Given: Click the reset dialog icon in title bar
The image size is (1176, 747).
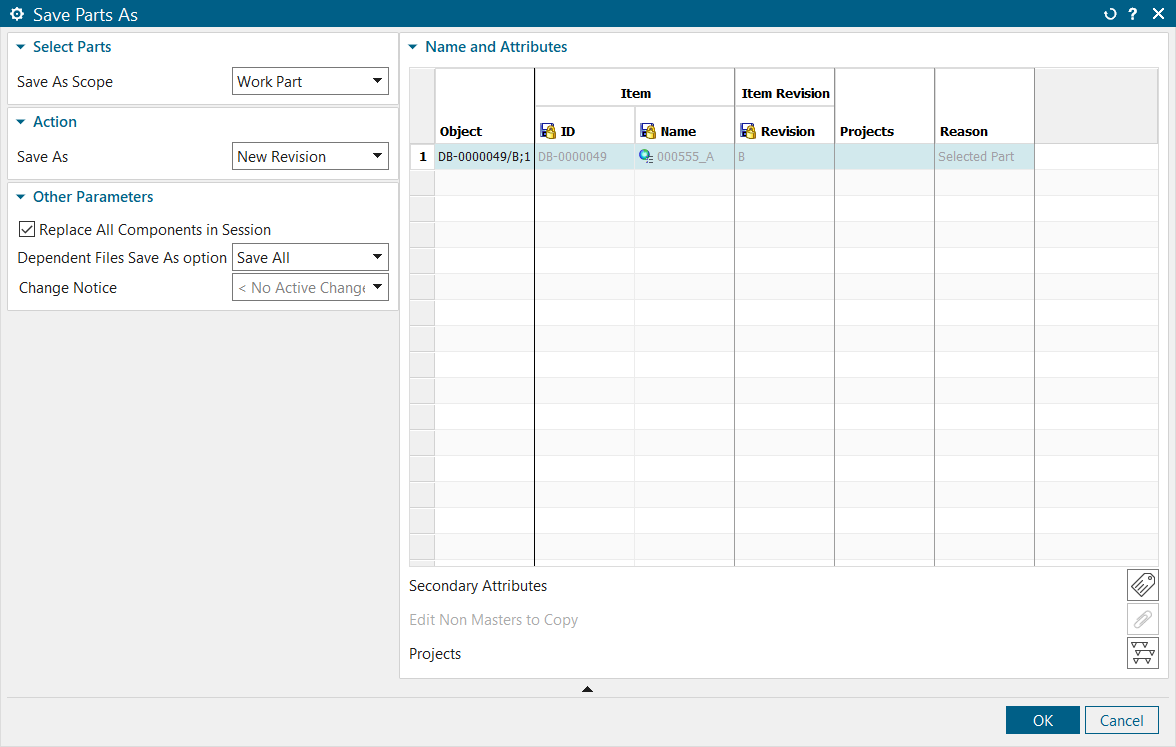Looking at the screenshot, I should [x=1110, y=14].
